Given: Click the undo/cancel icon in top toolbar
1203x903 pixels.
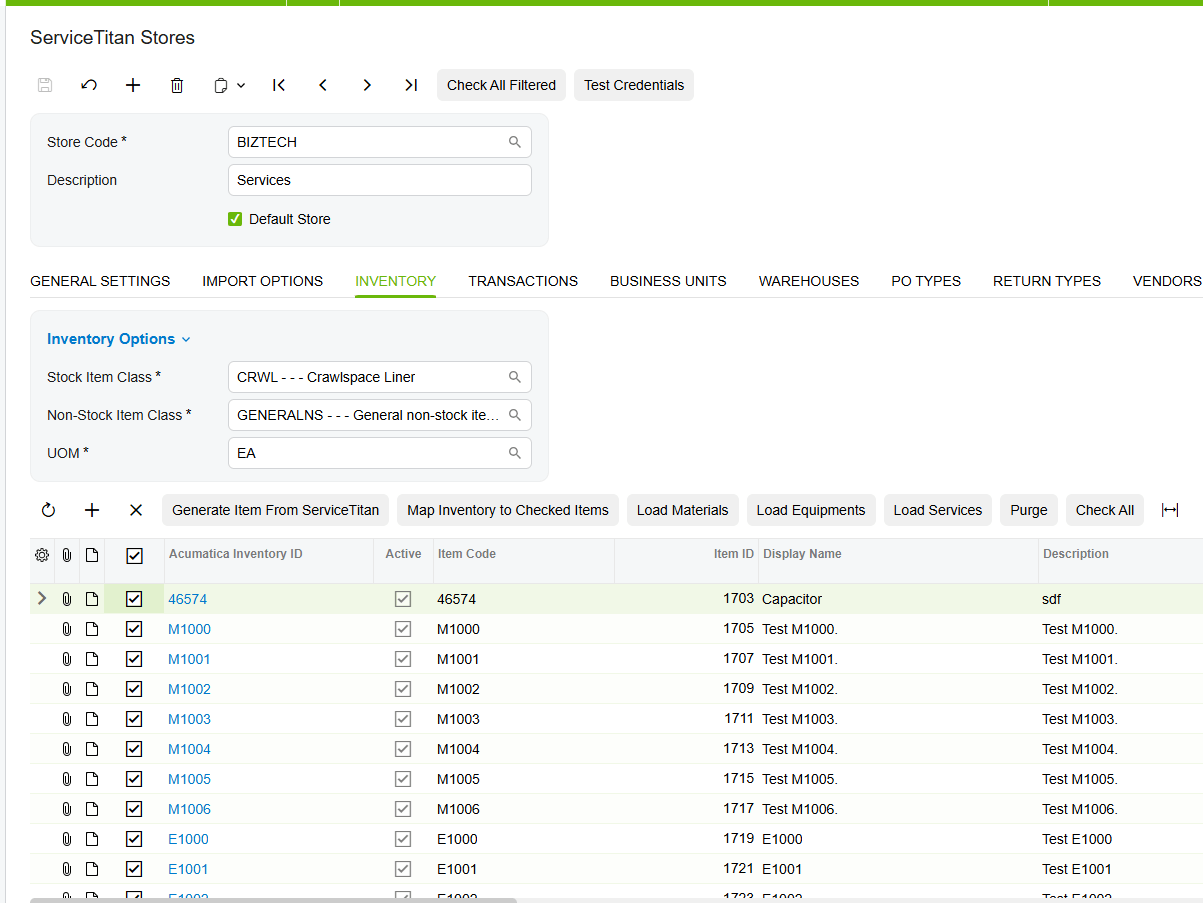Looking at the screenshot, I should coord(89,85).
